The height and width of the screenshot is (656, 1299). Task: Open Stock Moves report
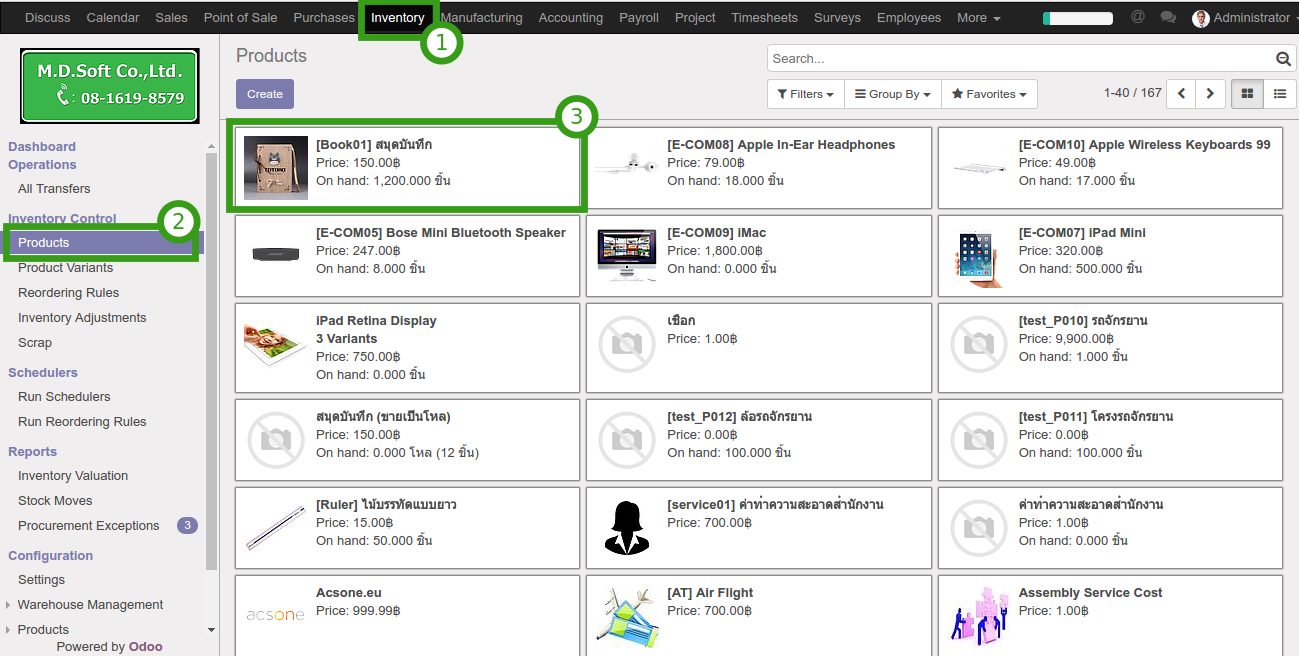[55, 501]
